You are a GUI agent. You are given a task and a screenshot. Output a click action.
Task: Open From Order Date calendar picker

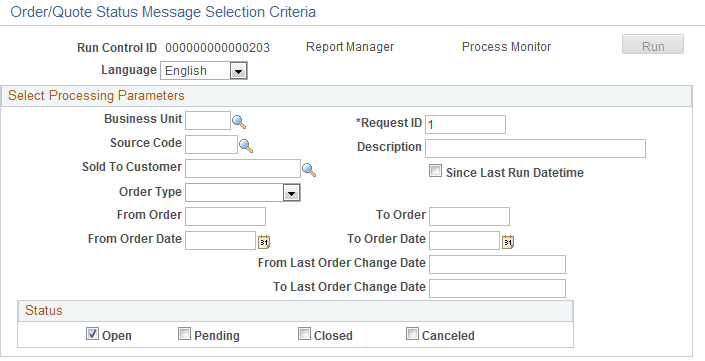(x=264, y=242)
